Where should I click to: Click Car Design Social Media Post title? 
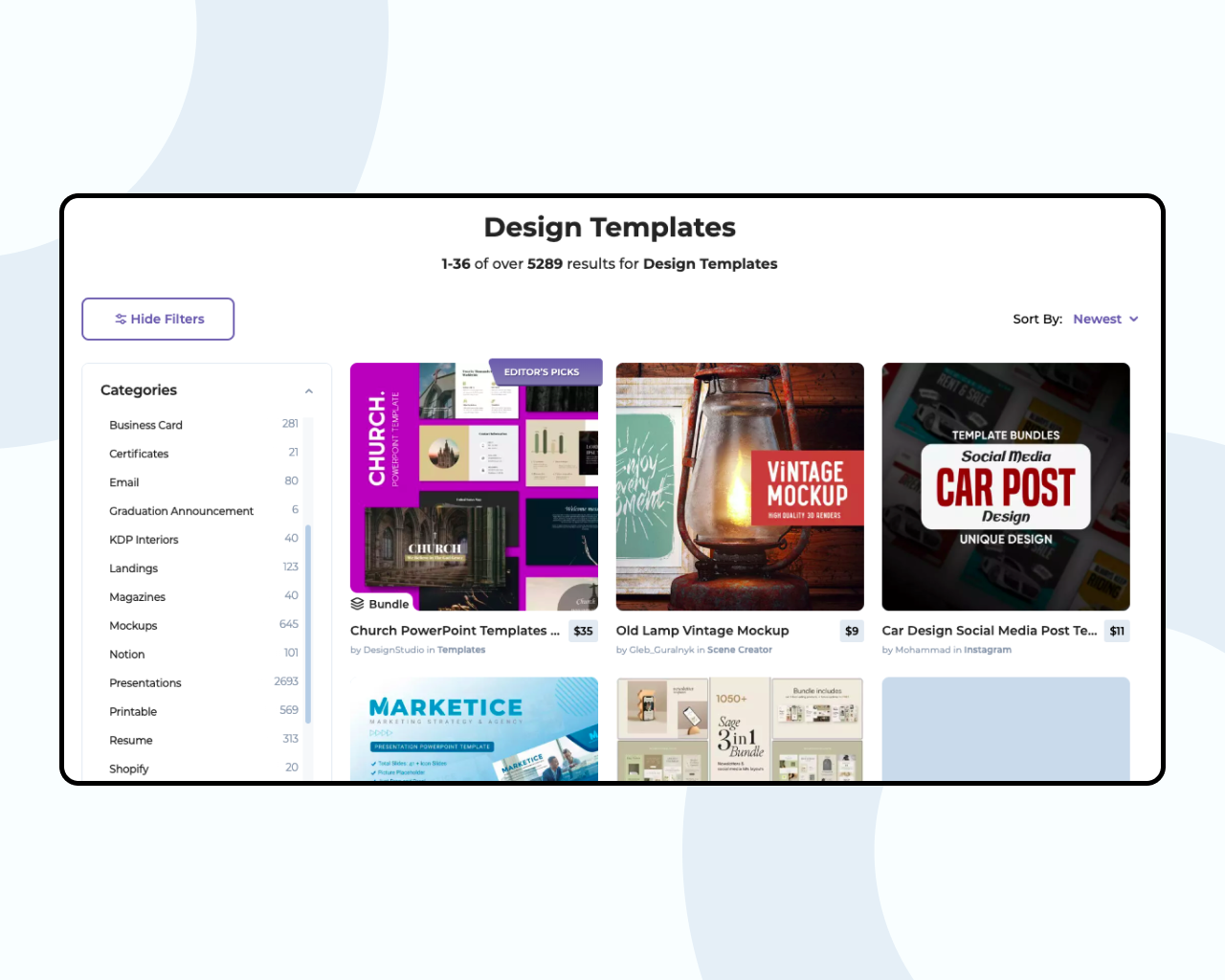[x=990, y=631]
